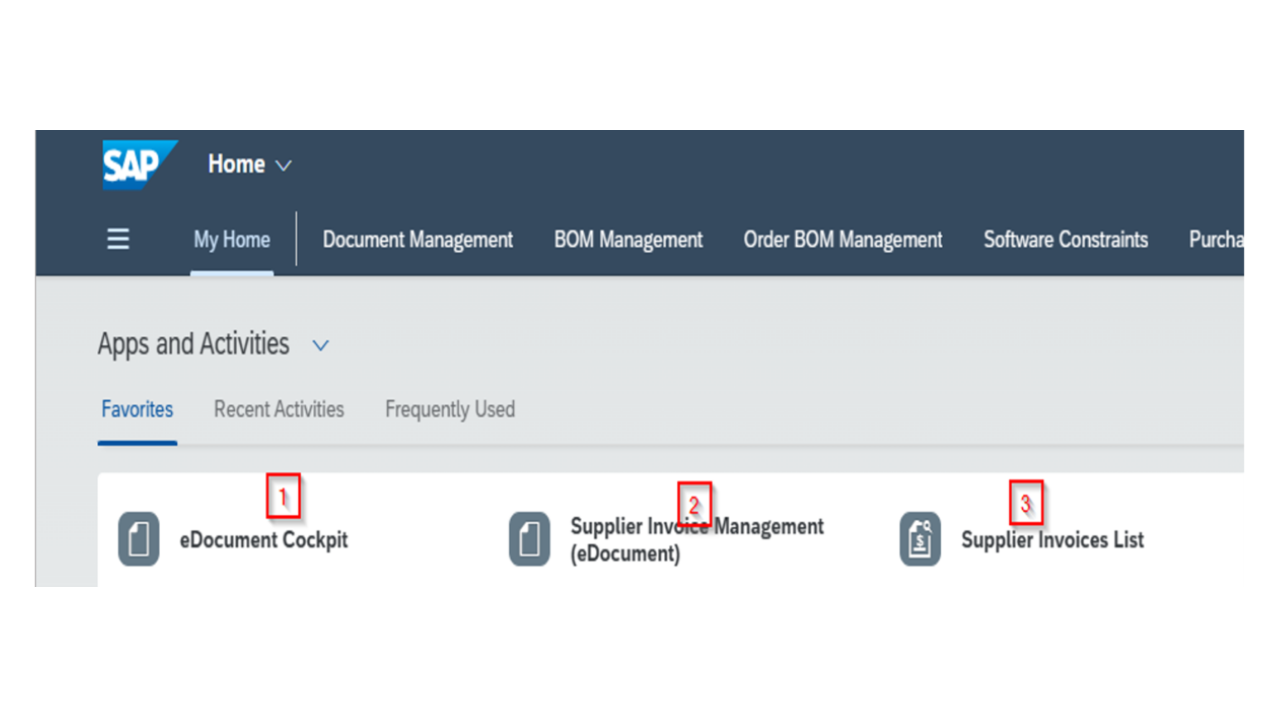
Task: Open the Frequently Used tab
Action: pos(449,409)
